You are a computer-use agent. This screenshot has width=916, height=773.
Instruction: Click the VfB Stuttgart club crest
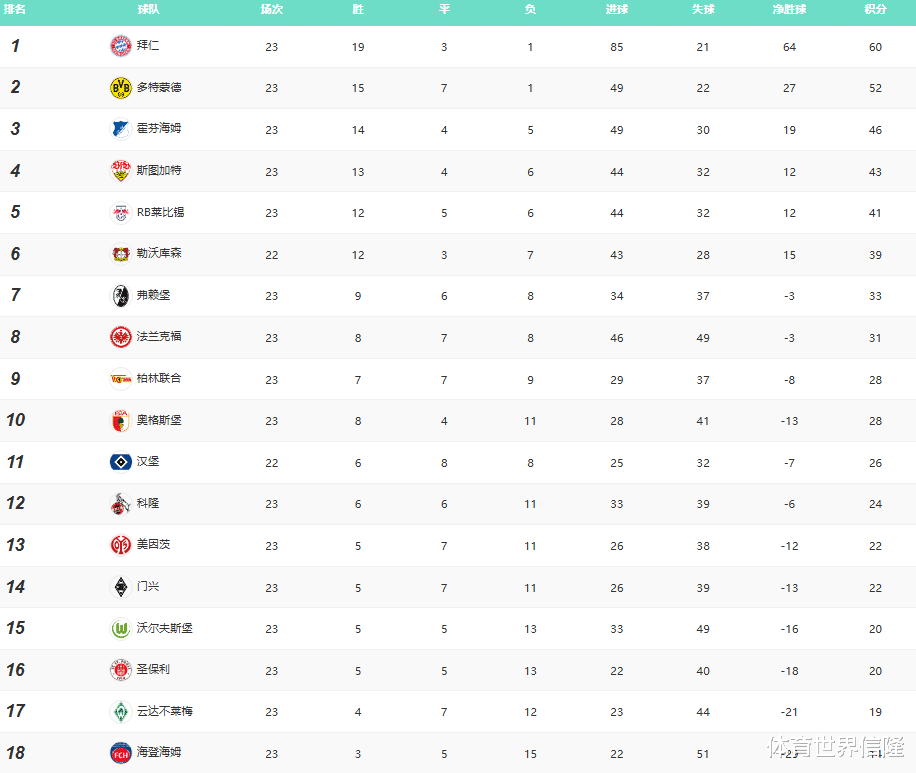coord(120,171)
